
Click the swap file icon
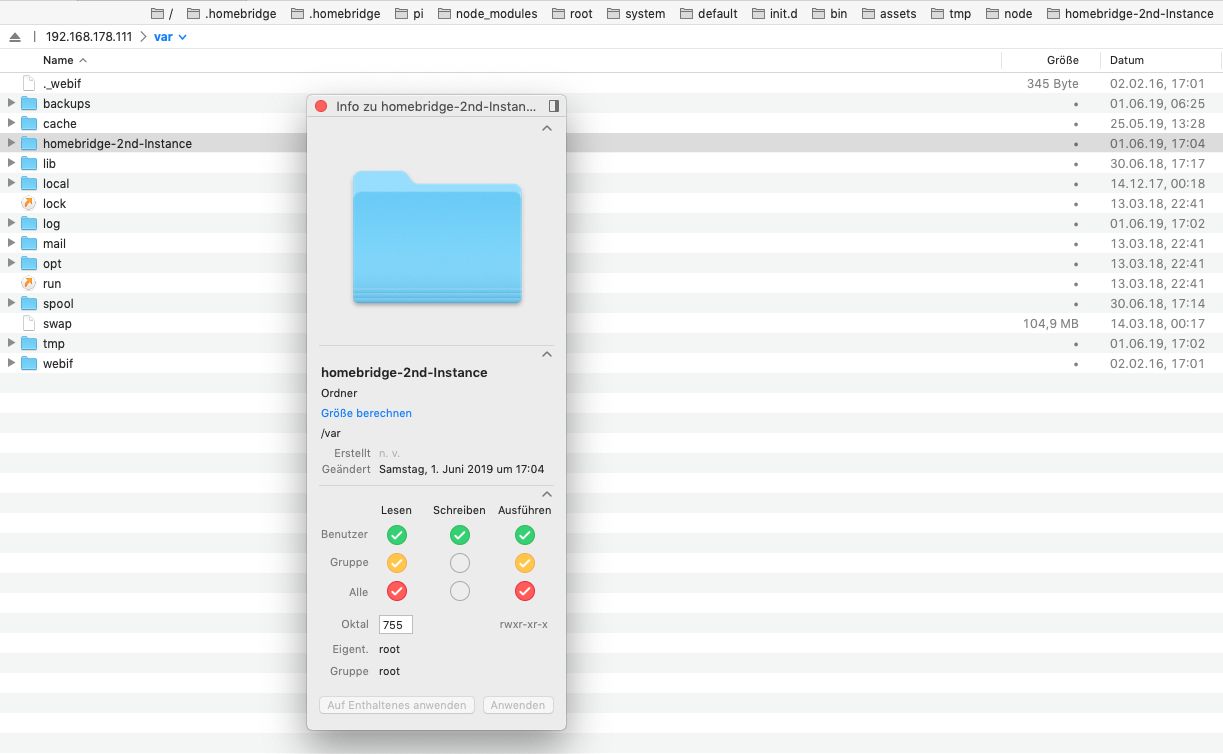28,324
